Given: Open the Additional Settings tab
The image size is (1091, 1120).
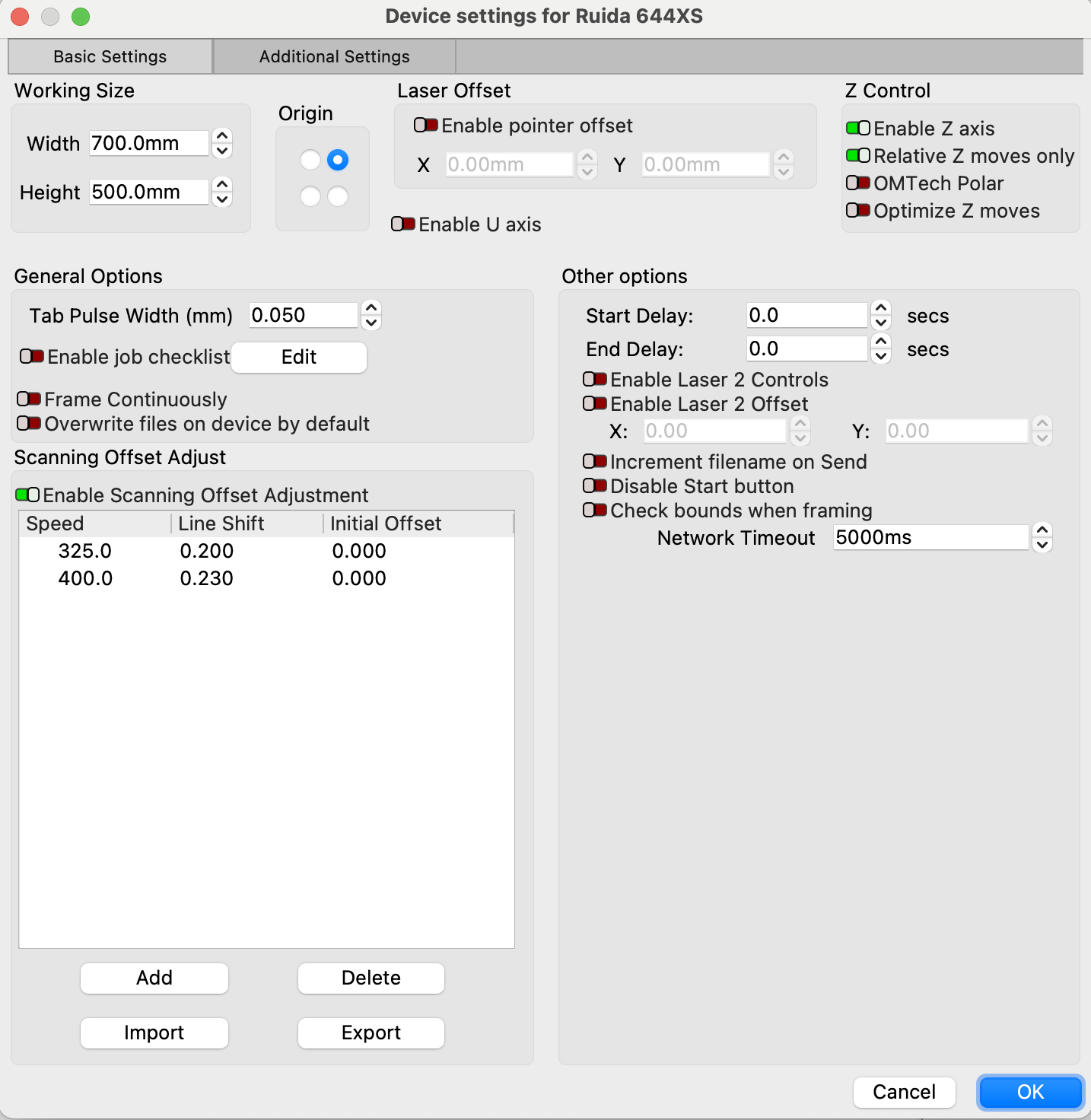Looking at the screenshot, I should tap(335, 56).
